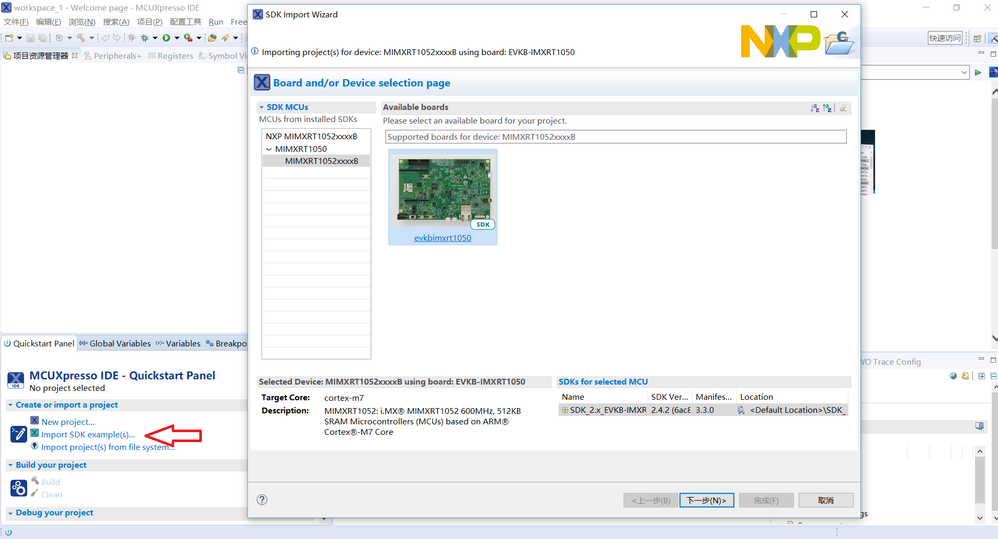Open the 编辑(E) menu
This screenshot has width=998, height=539.
(48, 22)
